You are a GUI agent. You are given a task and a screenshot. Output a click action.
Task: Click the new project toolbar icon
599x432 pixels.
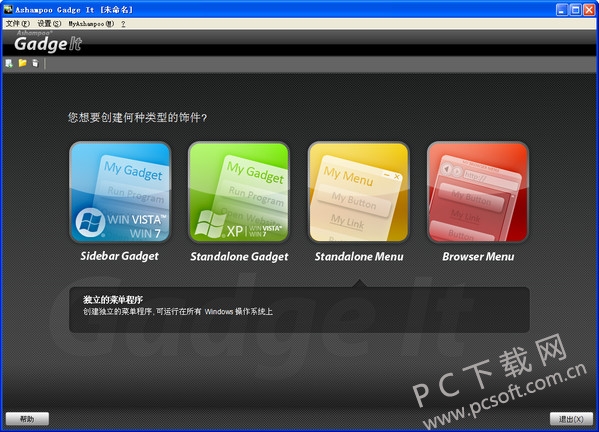pyautogui.click(x=9, y=63)
